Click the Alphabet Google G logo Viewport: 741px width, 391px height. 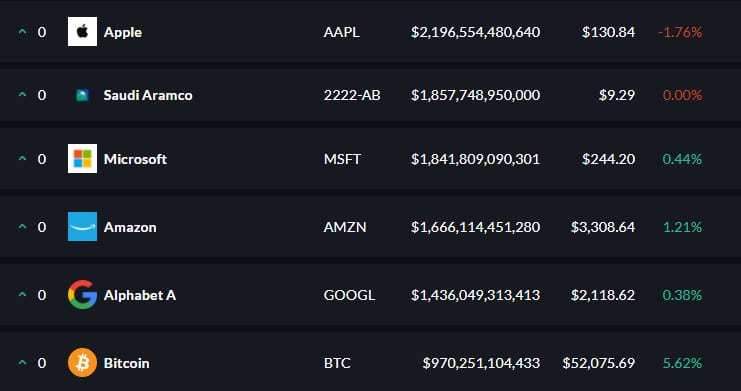tap(82, 295)
